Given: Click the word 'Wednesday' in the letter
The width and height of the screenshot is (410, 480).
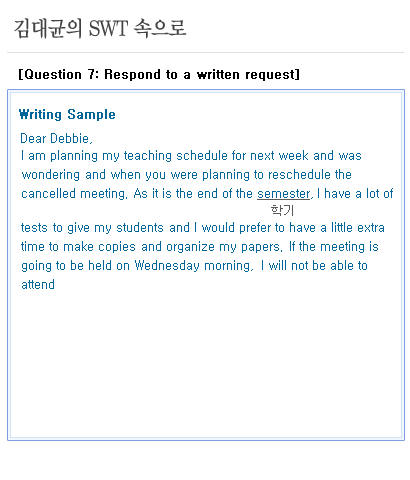Looking at the screenshot, I should [167, 266].
